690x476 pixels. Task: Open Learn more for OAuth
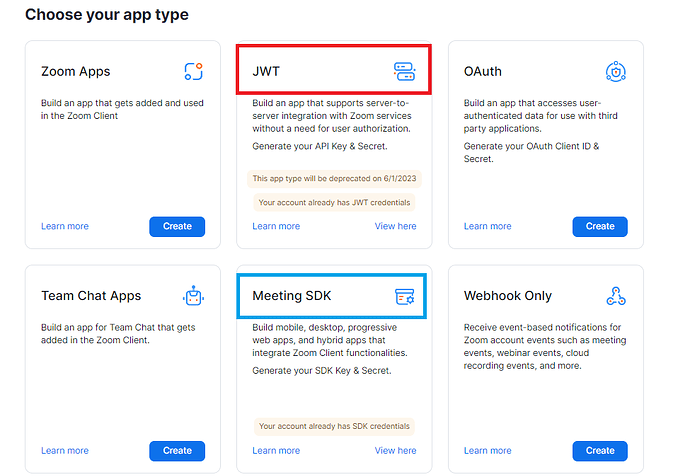[x=488, y=226]
